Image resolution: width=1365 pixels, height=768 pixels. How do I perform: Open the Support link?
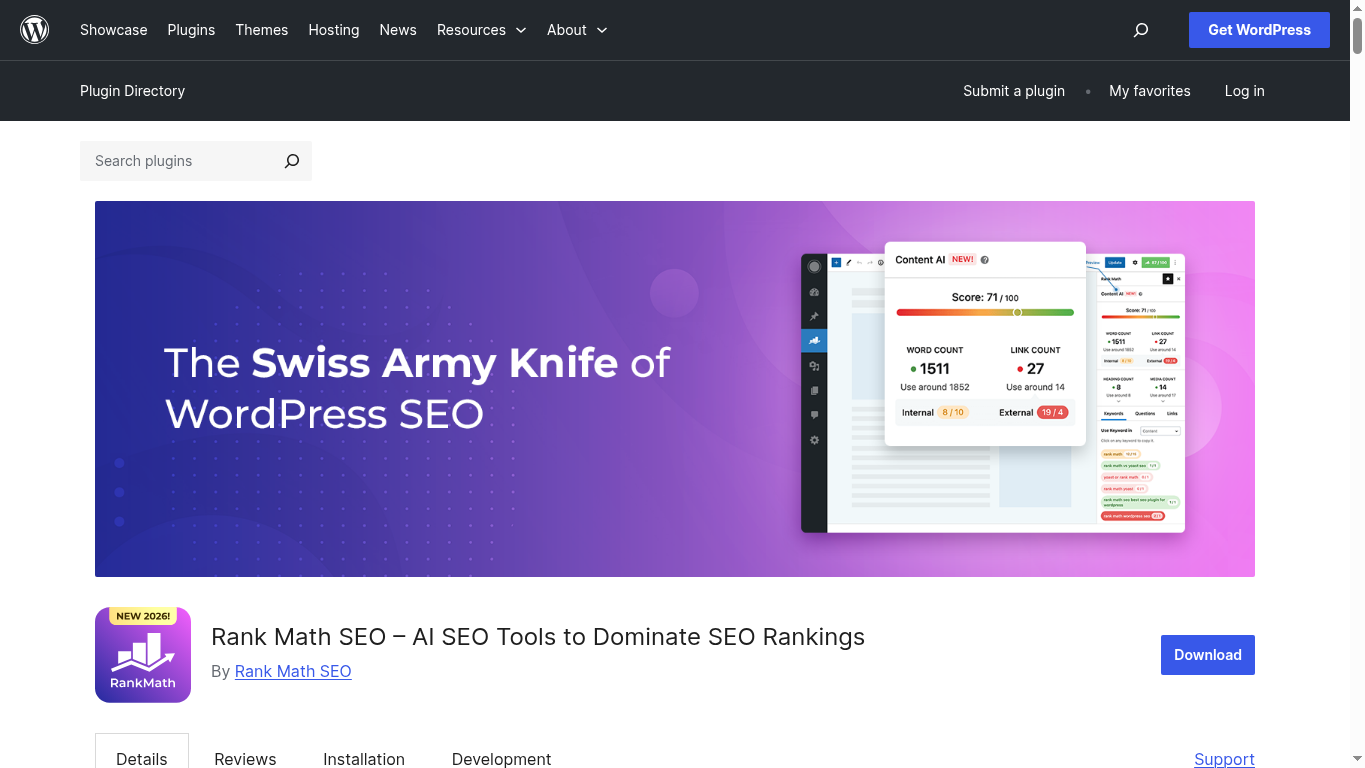point(1224,759)
